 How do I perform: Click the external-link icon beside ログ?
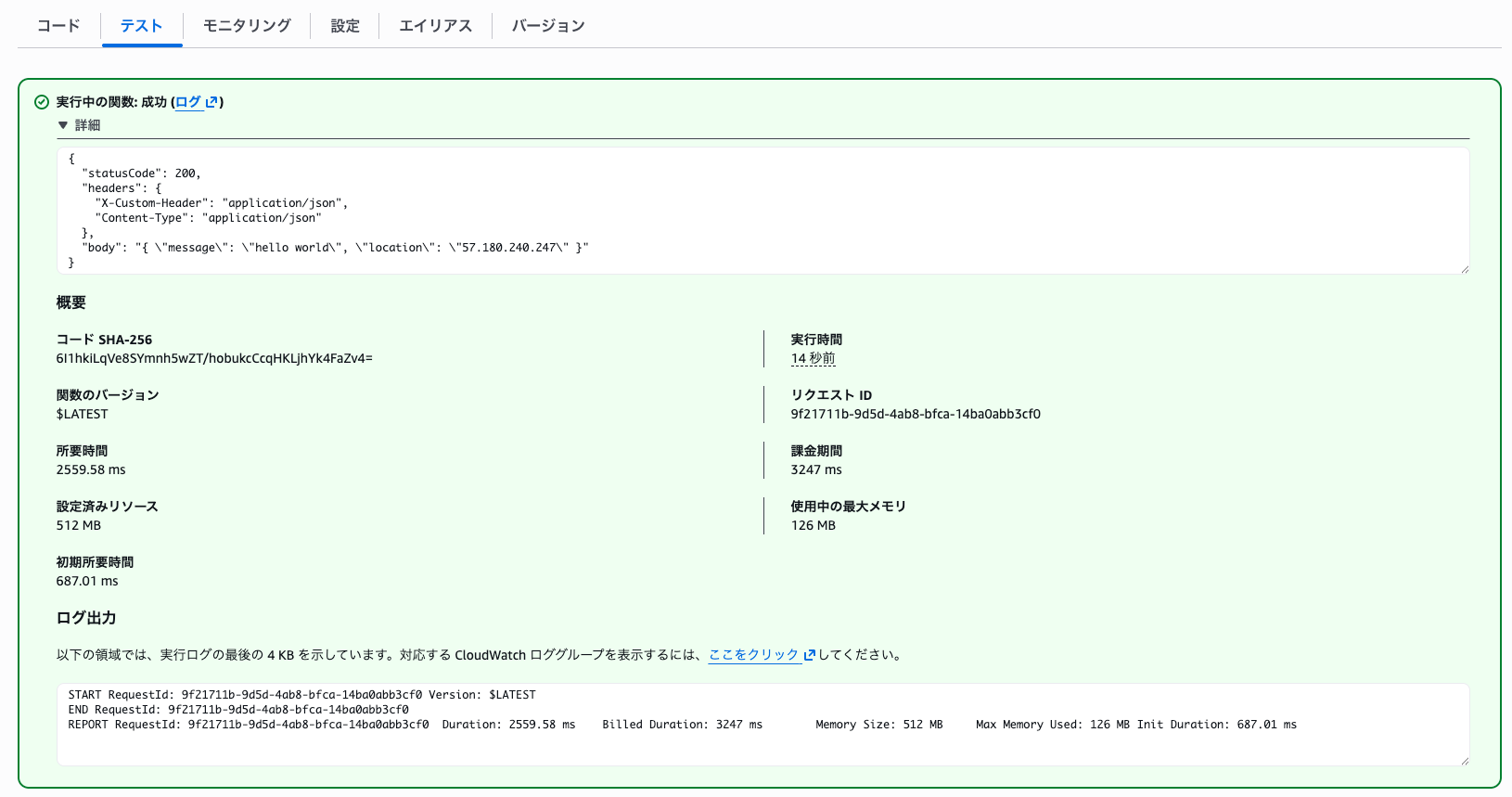pos(211,102)
